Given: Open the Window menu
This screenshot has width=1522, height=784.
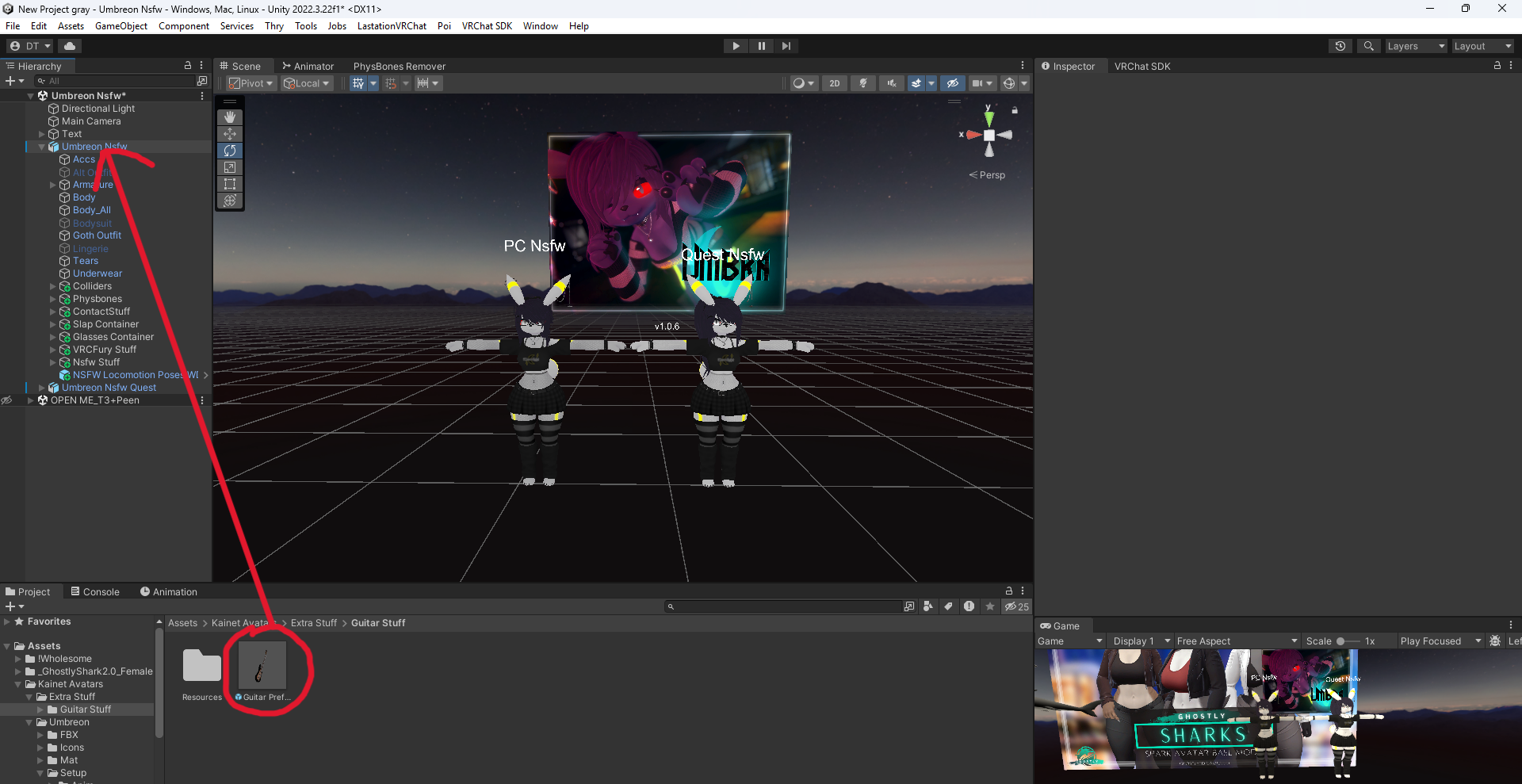Looking at the screenshot, I should 541,26.
